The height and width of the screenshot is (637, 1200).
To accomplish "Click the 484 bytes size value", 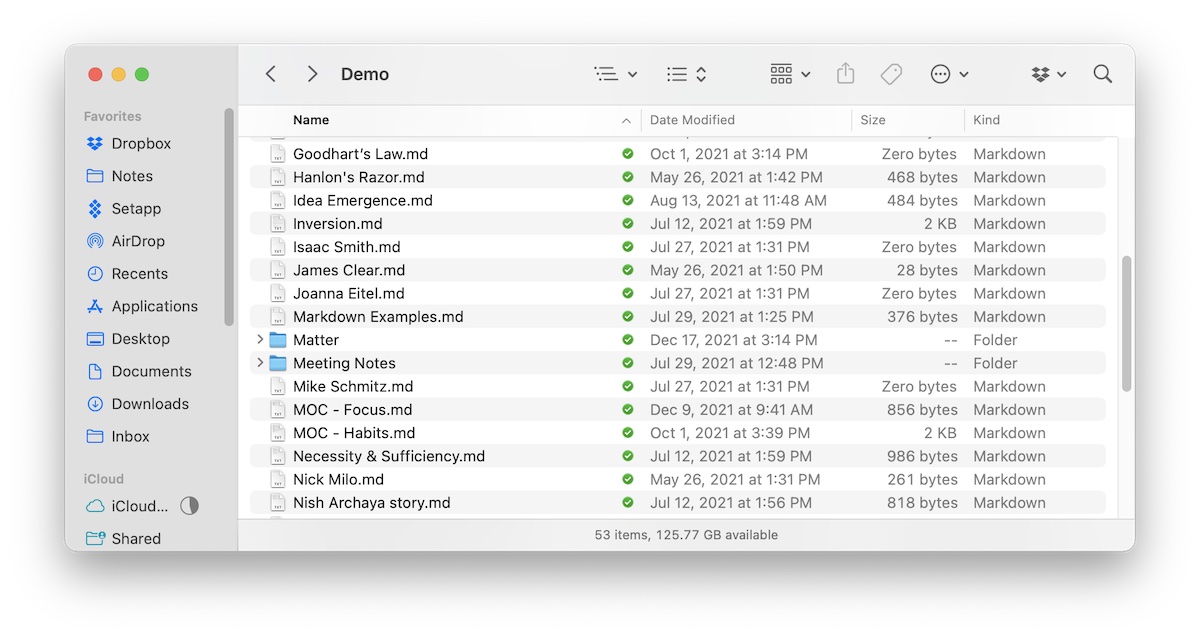I will pyautogui.click(x=922, y=200).
